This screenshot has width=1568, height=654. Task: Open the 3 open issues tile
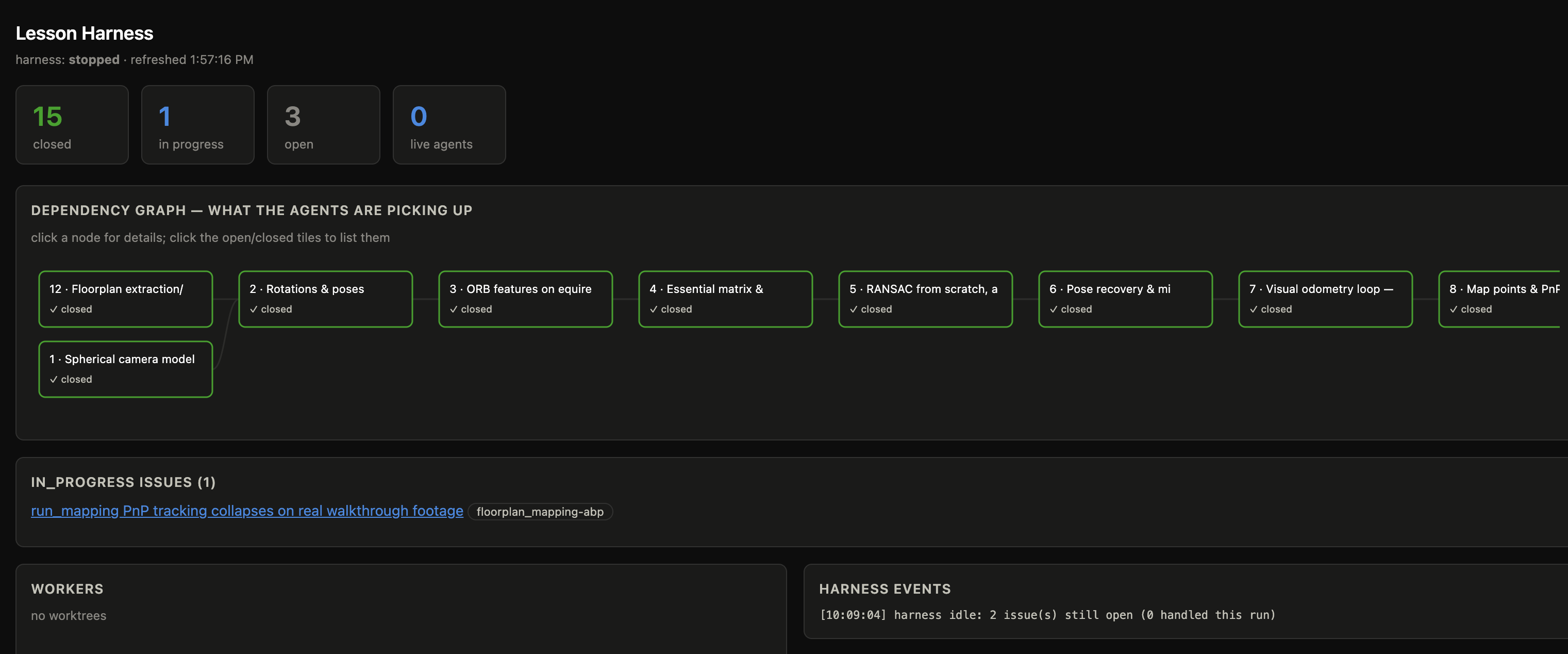pyautogui.click(x=323, y=125)
